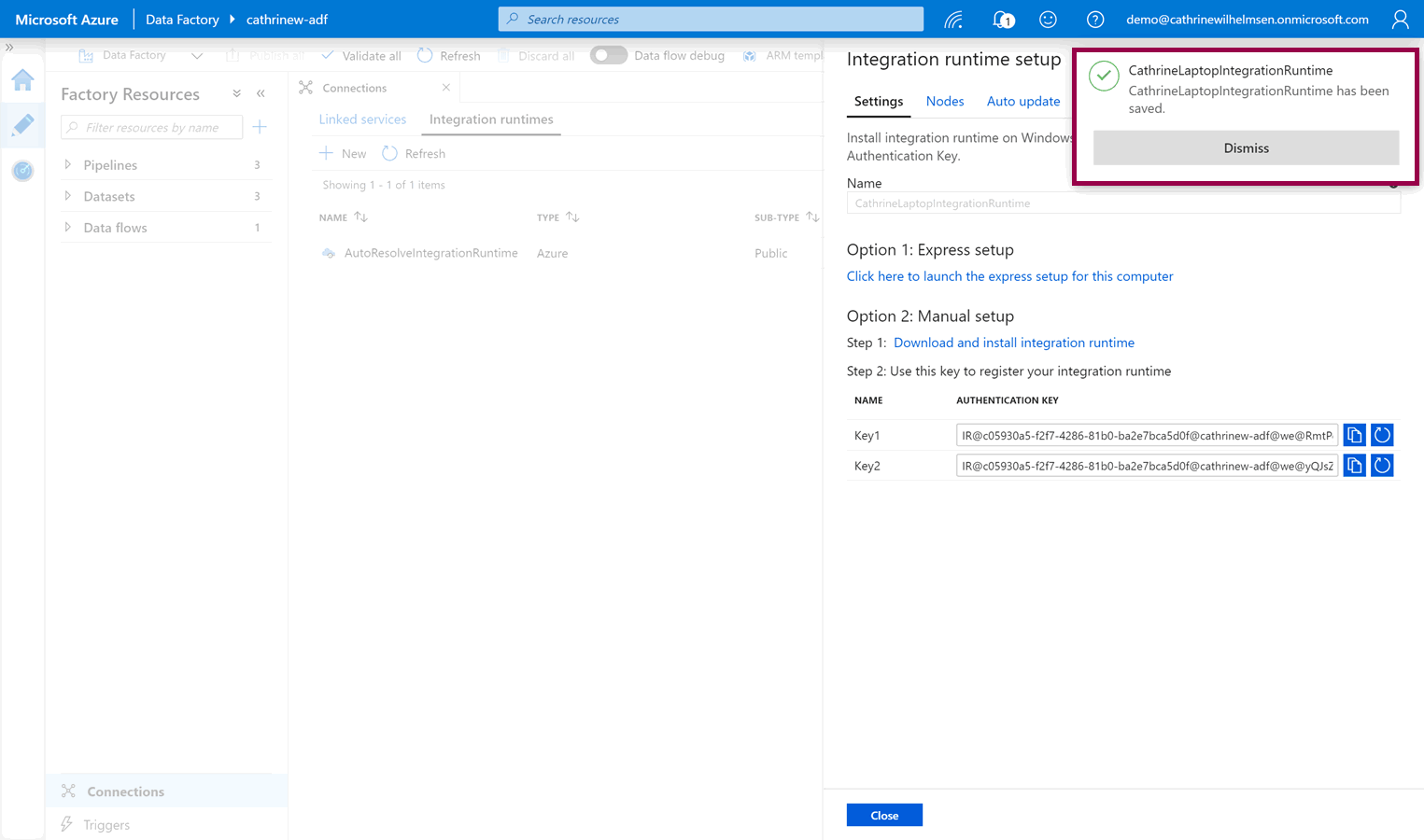Image resolution: width=1424 pixels, height=840 pixels.
Task: Regenerate the Key2 authentication key
Action: [x=1382, y=466]
